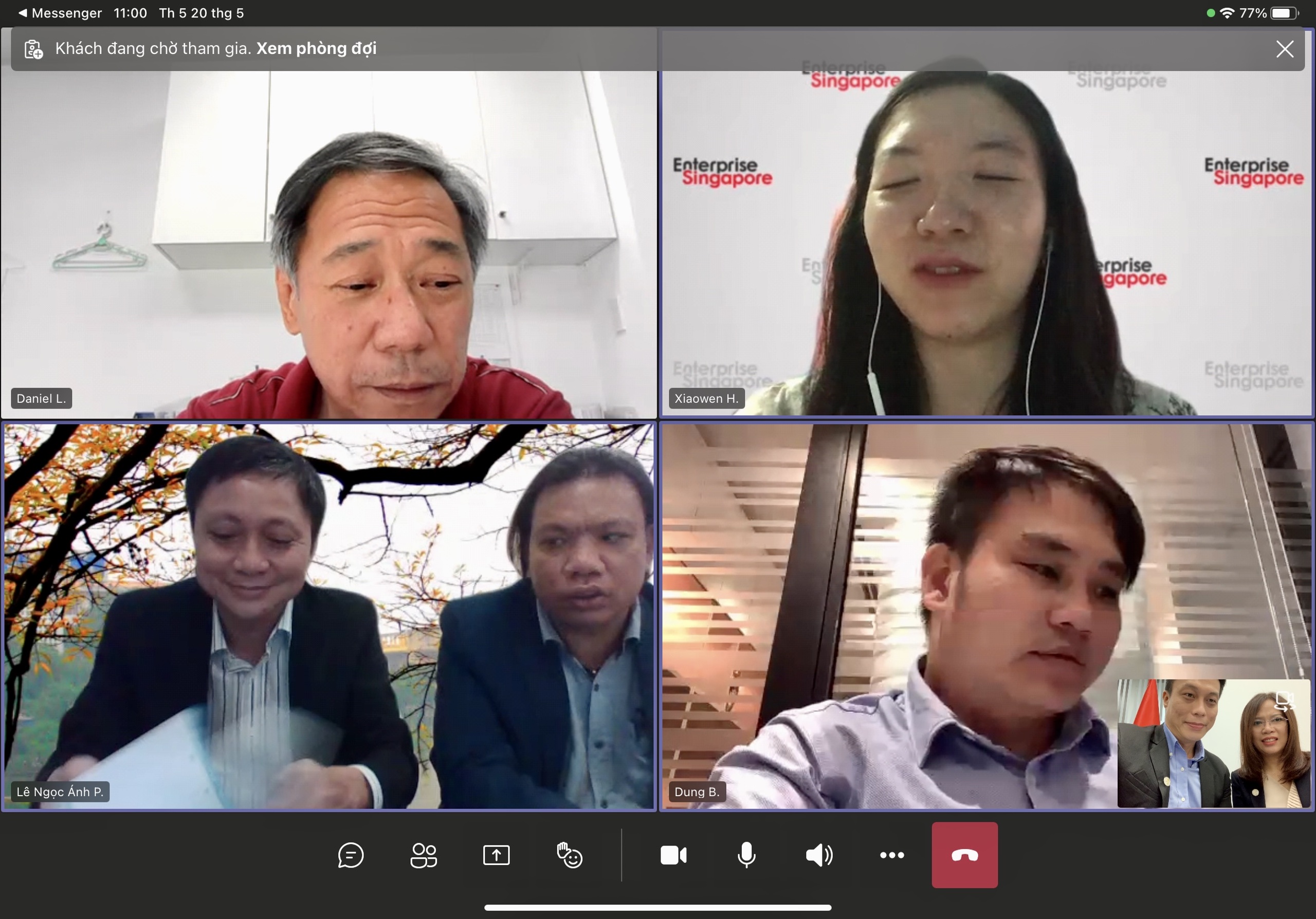Viewport: 1316px width, 919px height.
Task: Select Lê Ngọc Ánh P. video tile
Action: 328,616
